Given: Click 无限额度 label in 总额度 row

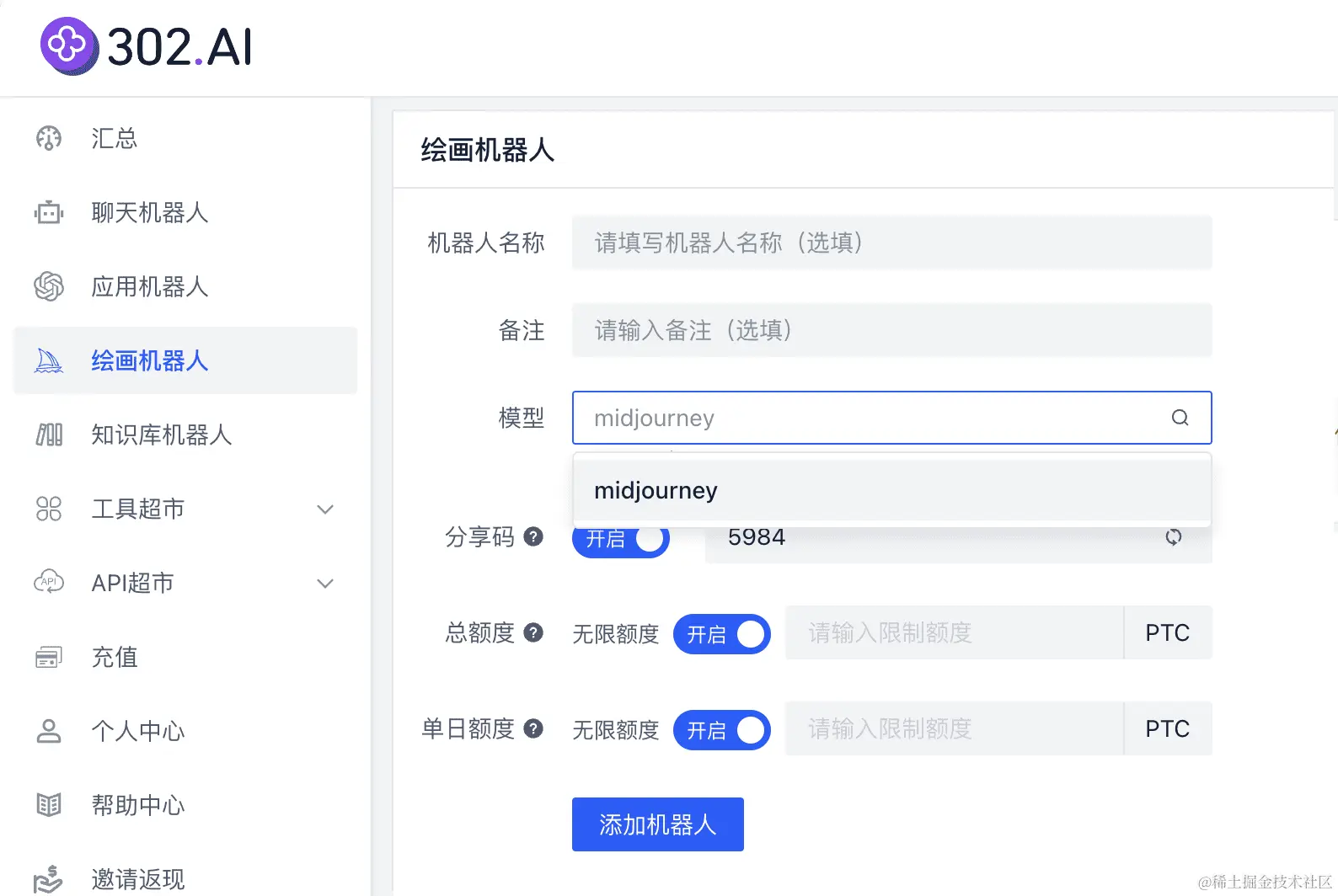Looking at the screenshot, I should [x=616, y=634].
